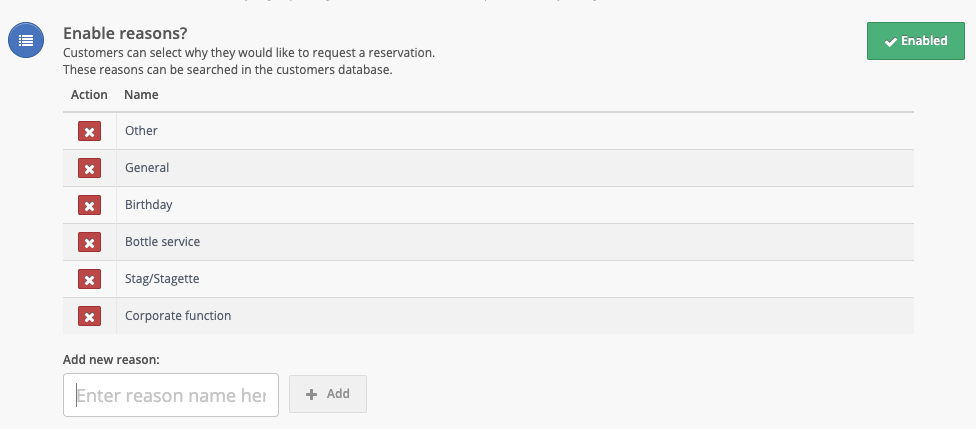Screen dimensions: 976x429
Task: Select the Stag/Stagette reason name
Action: click(x=162, y=278)
